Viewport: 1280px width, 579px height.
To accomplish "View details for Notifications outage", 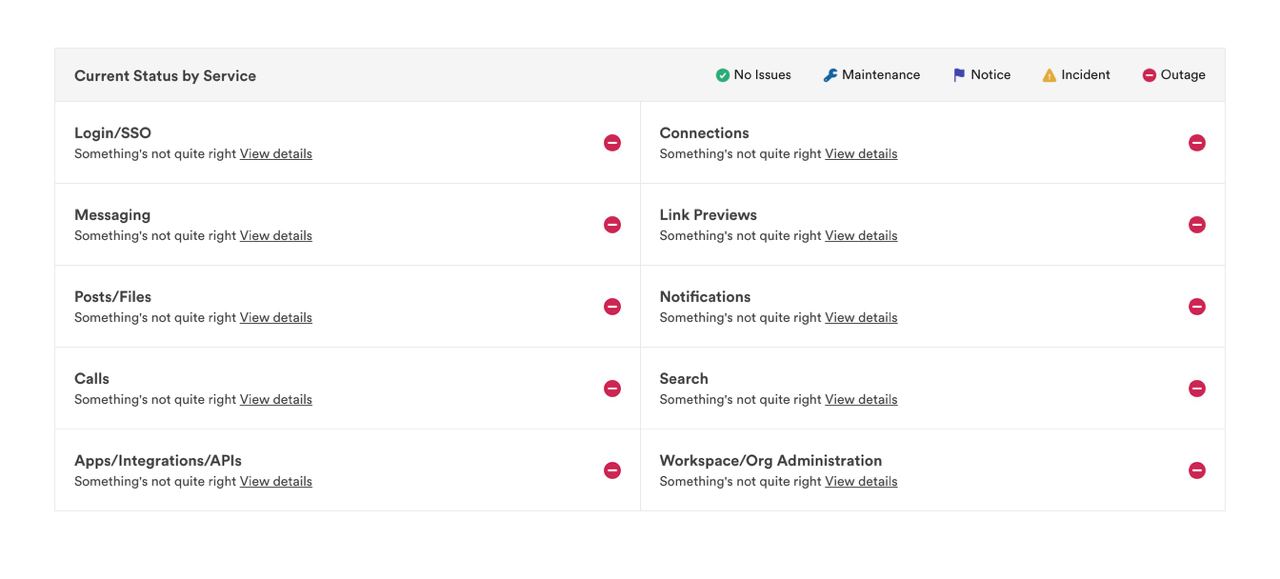I will click(x=861, y=318).
